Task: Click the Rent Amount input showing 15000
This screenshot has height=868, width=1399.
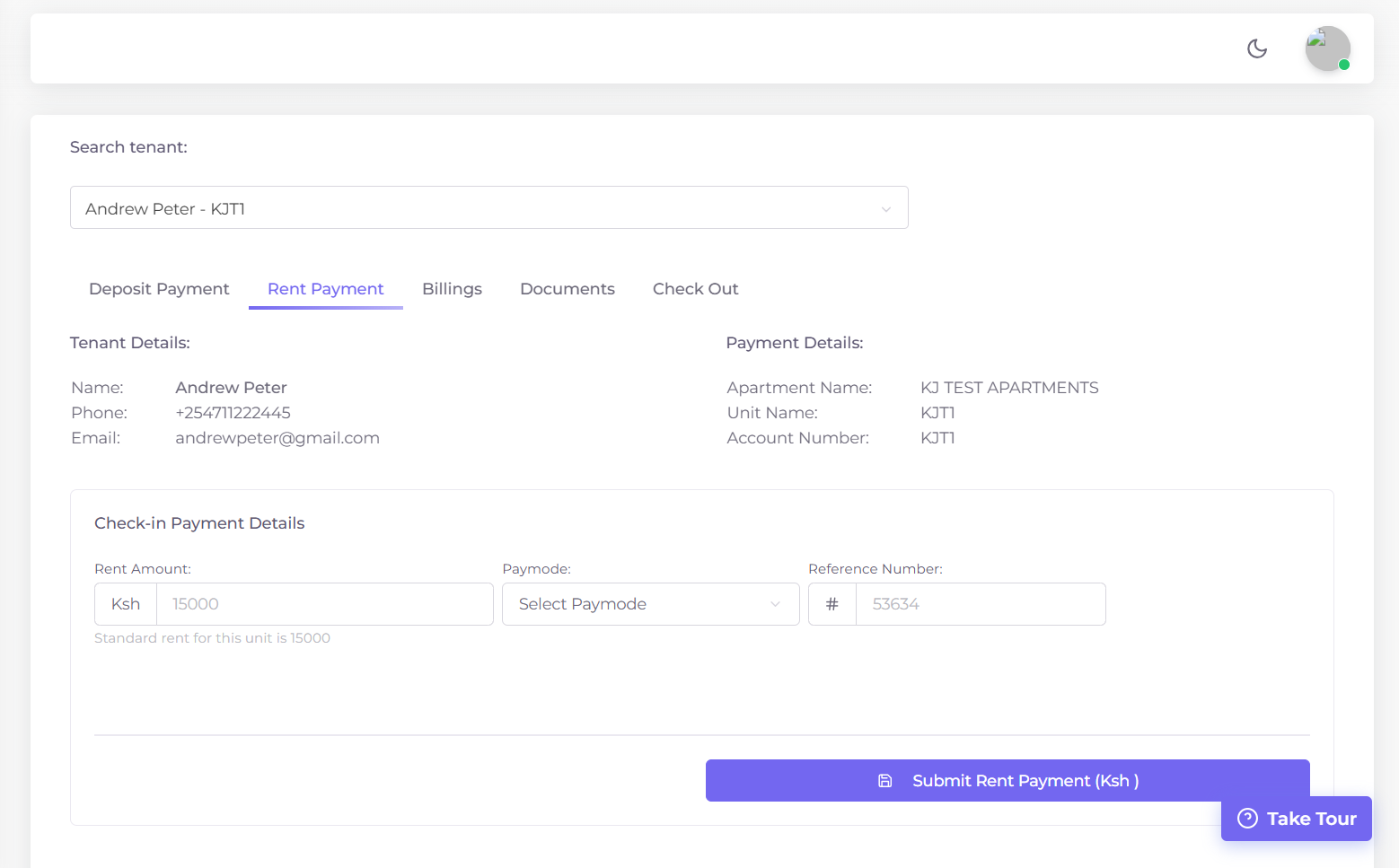Action: click(x=323, y=604)
